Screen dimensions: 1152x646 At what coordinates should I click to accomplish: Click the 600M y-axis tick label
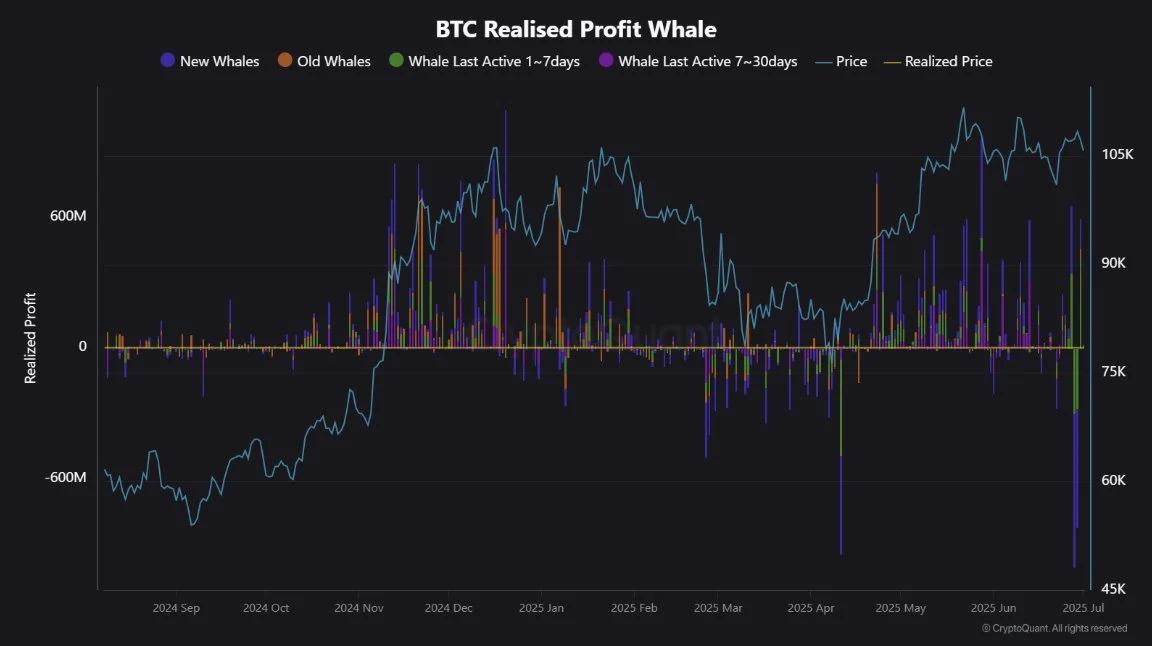click(68, 216)
